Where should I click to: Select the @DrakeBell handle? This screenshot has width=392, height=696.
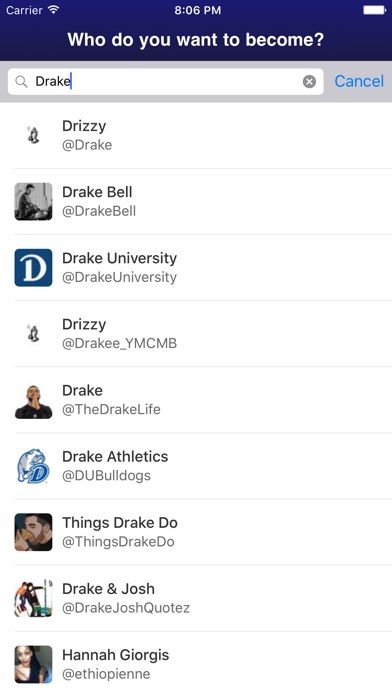tap(99, 211)
